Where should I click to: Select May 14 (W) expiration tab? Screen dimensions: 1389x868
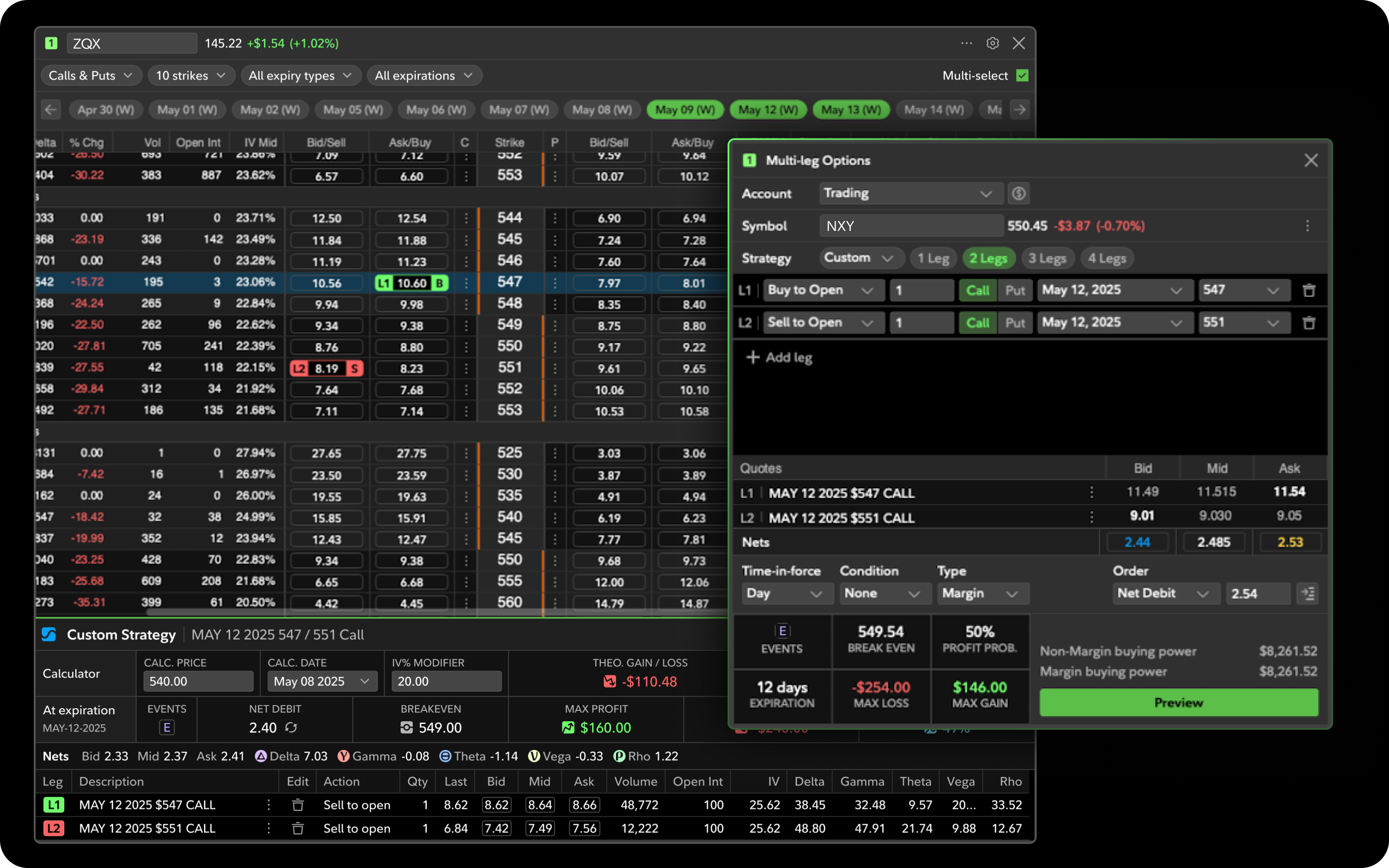coord(934,110)
